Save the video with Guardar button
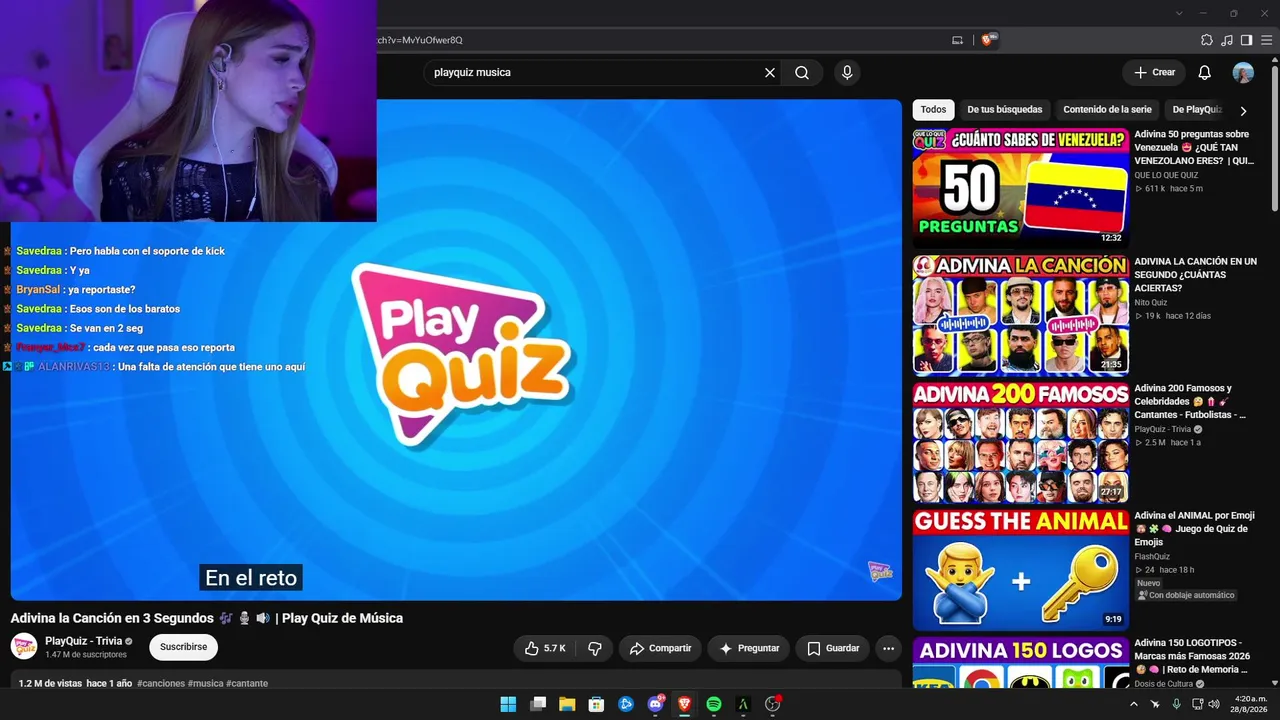 click(833, 648)
